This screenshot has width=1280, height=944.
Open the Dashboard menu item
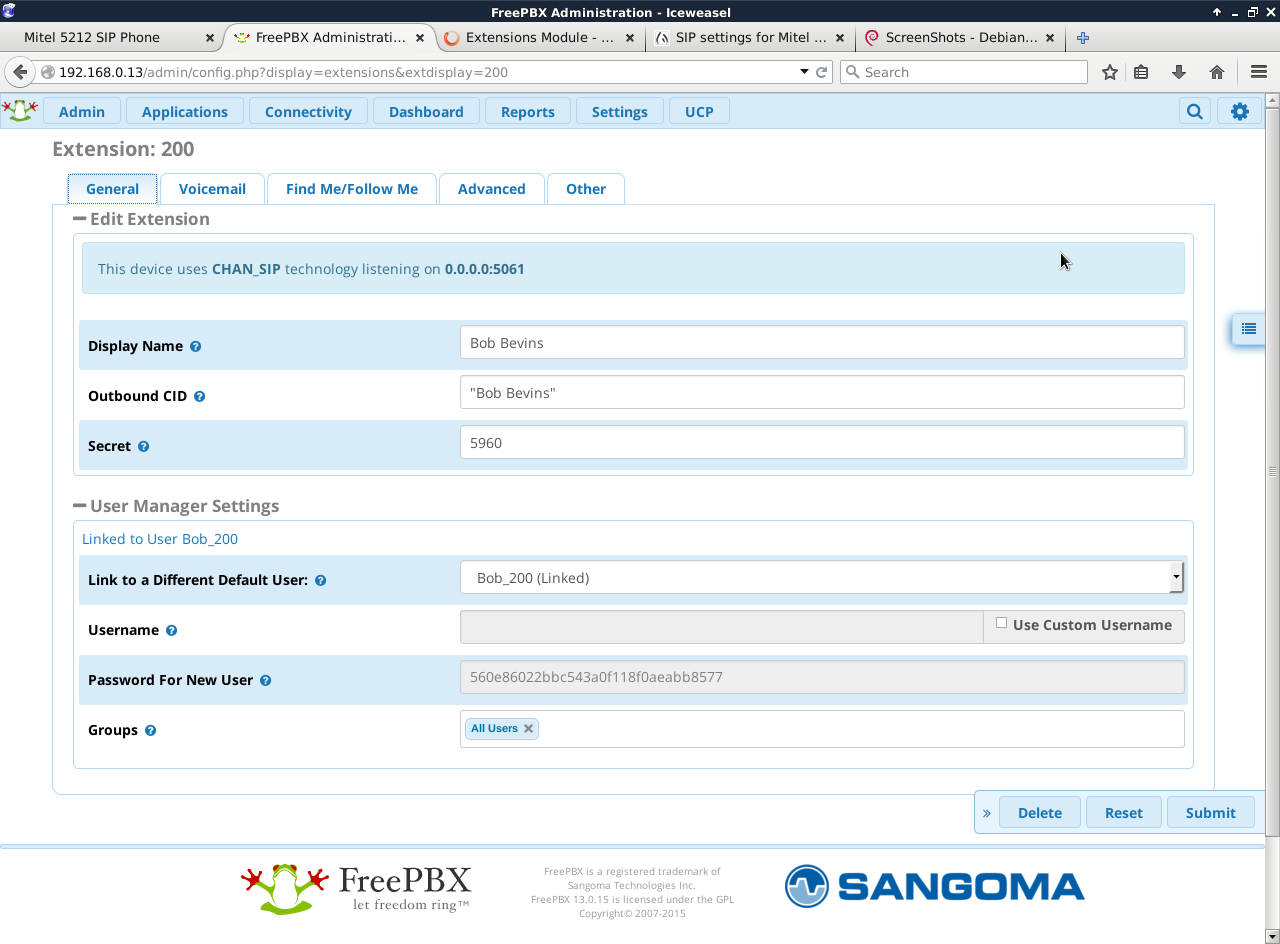(426, 111)
